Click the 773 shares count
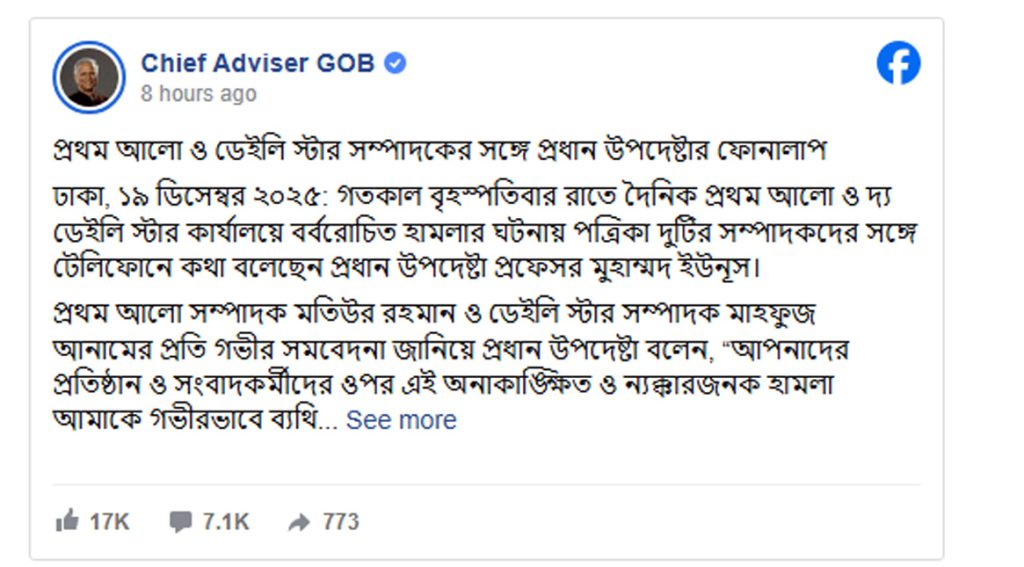 (340, 521)
